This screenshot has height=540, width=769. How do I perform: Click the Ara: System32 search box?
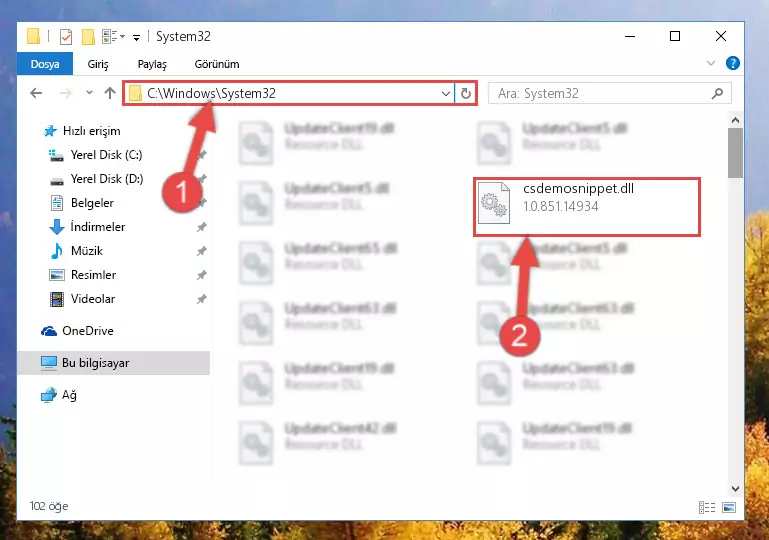(610, 93)
